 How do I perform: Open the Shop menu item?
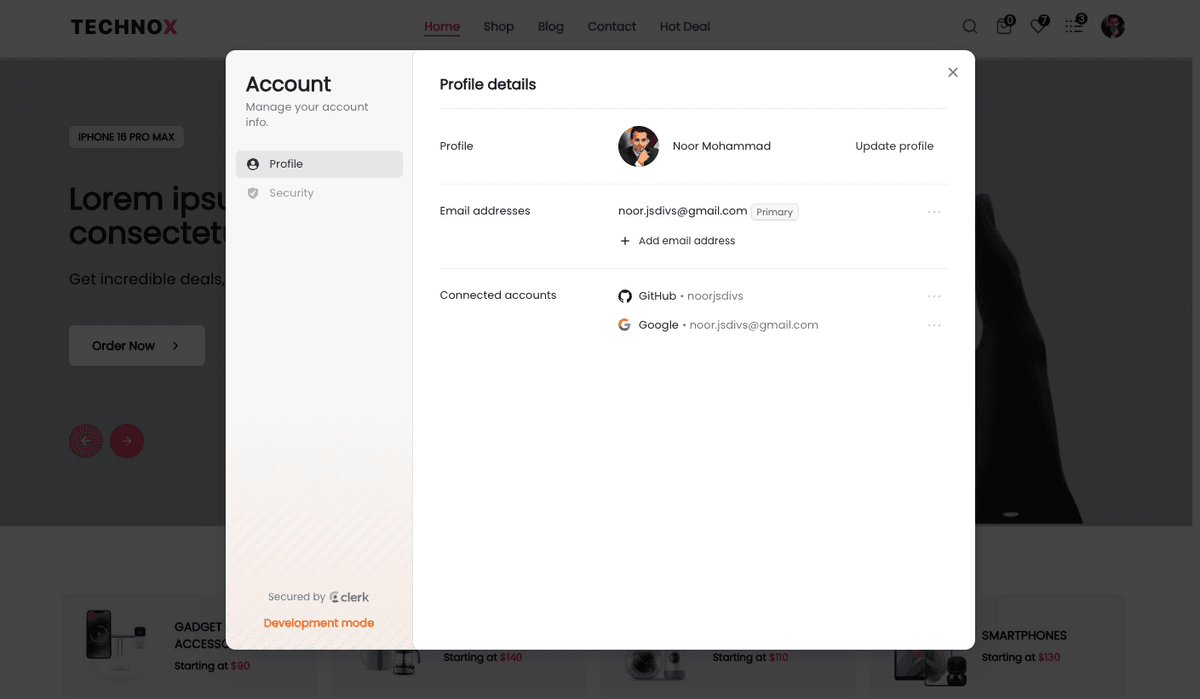pos(498,27)
